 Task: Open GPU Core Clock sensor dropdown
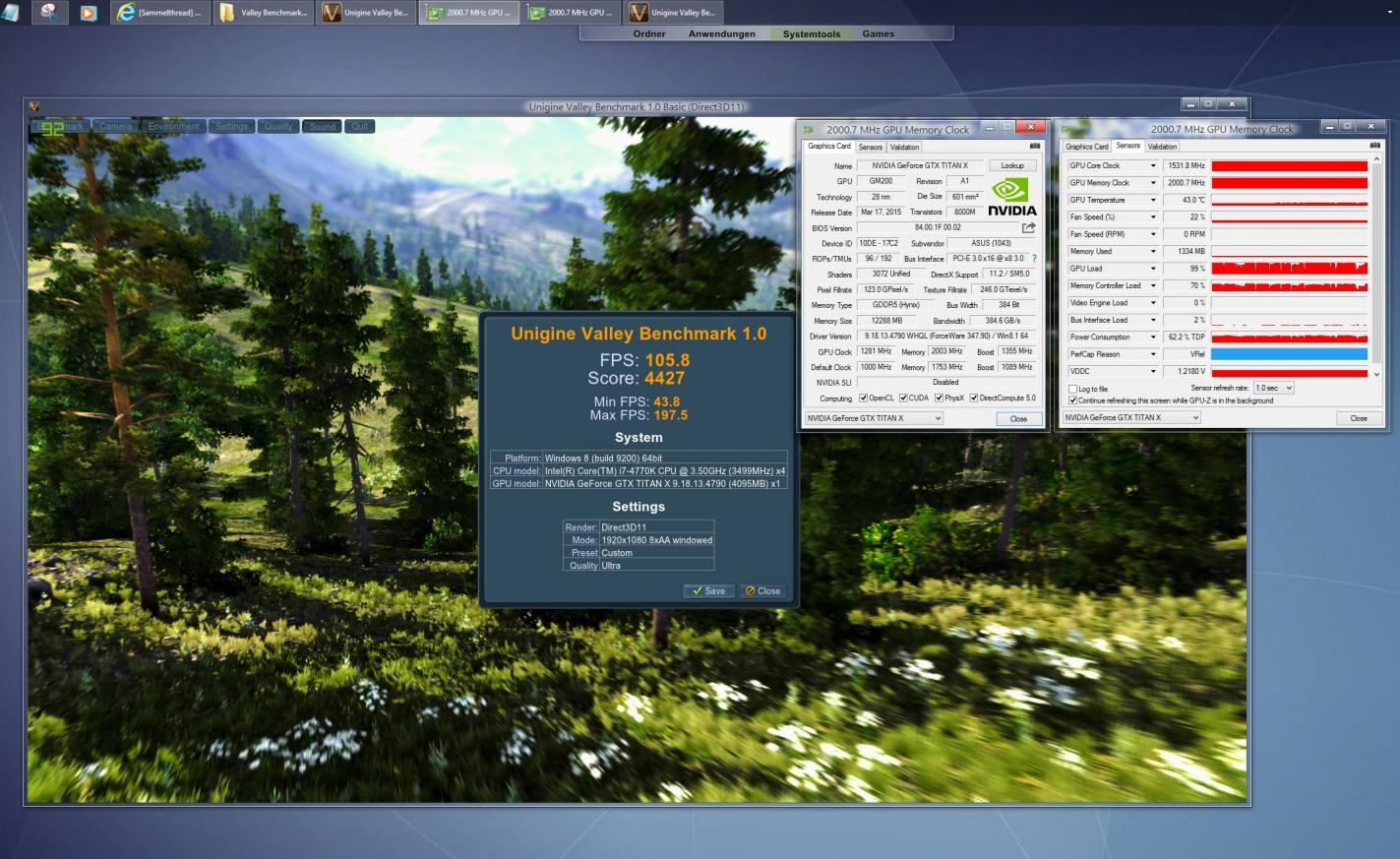click(1153, 165)
